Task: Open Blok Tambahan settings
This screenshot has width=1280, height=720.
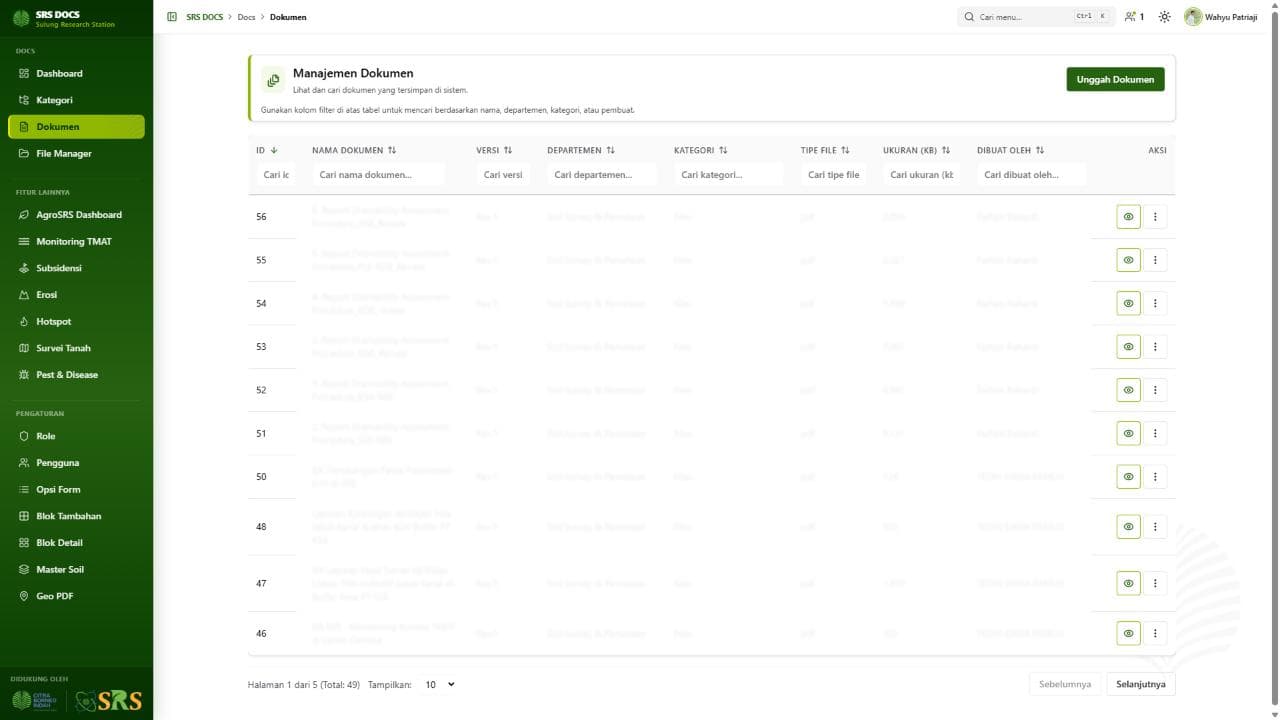Action: point(76,516)
